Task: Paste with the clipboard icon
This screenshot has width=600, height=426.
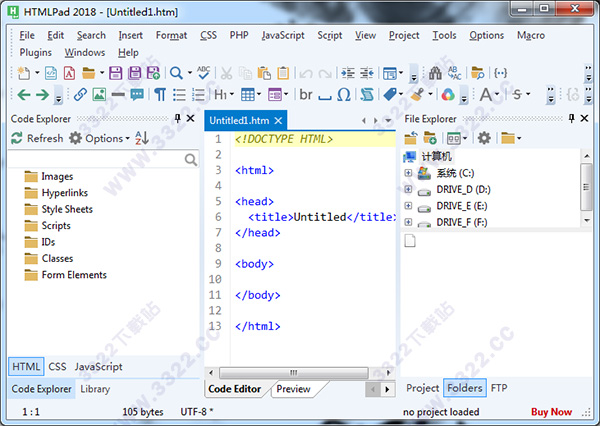Action: [264, 73]
